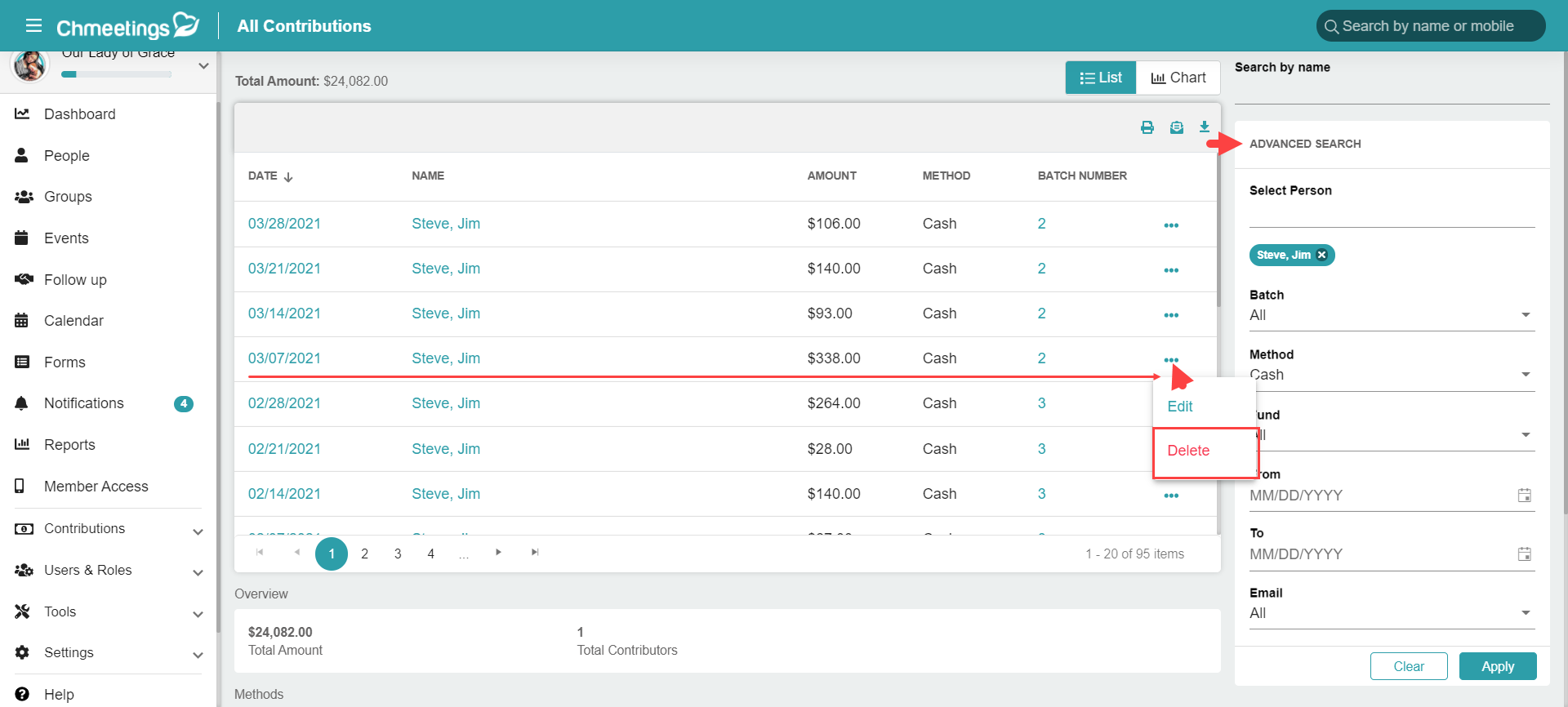Screen dimensions: 1568x707
Task: Open the Email dropdown
Action: (x=1392, y=614)
